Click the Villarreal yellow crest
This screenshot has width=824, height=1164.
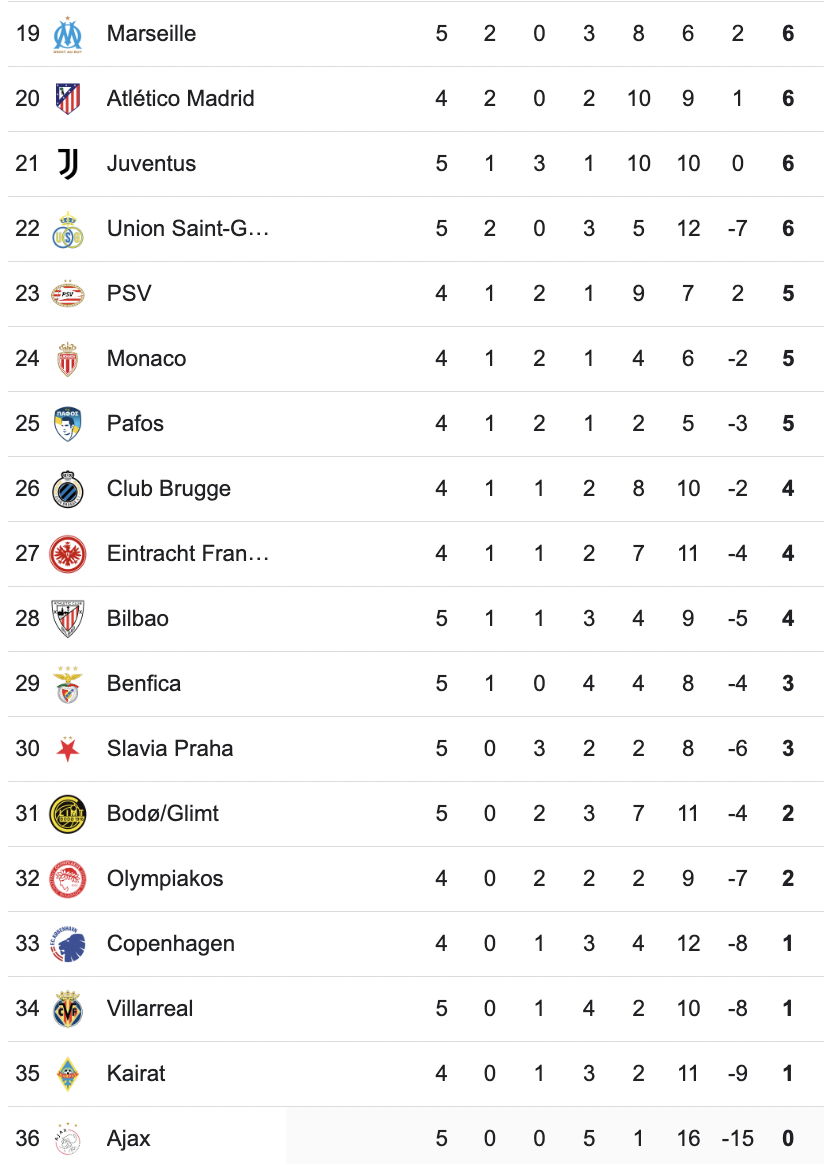(68, 1009)
